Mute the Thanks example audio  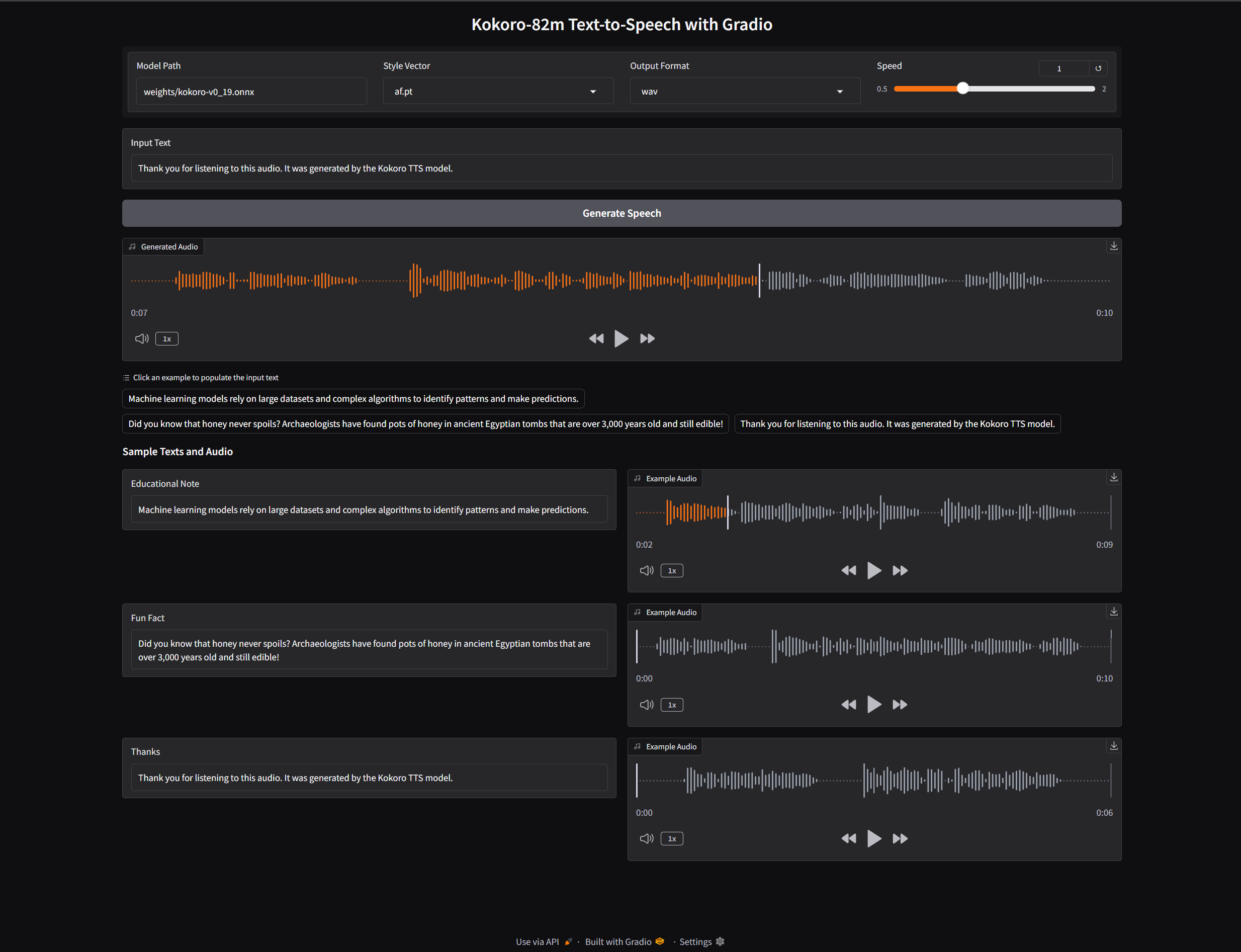pos(647,839)
